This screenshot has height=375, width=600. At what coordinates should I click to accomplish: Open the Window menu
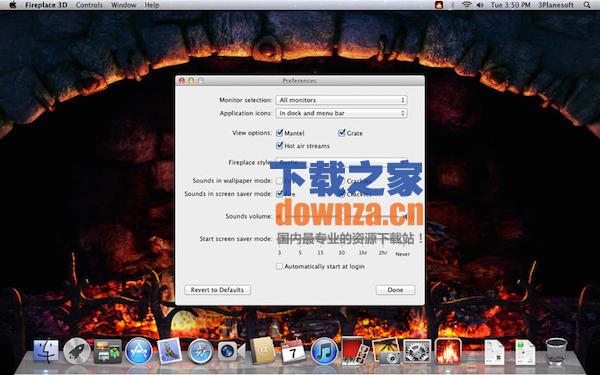[x=124, y=5]
